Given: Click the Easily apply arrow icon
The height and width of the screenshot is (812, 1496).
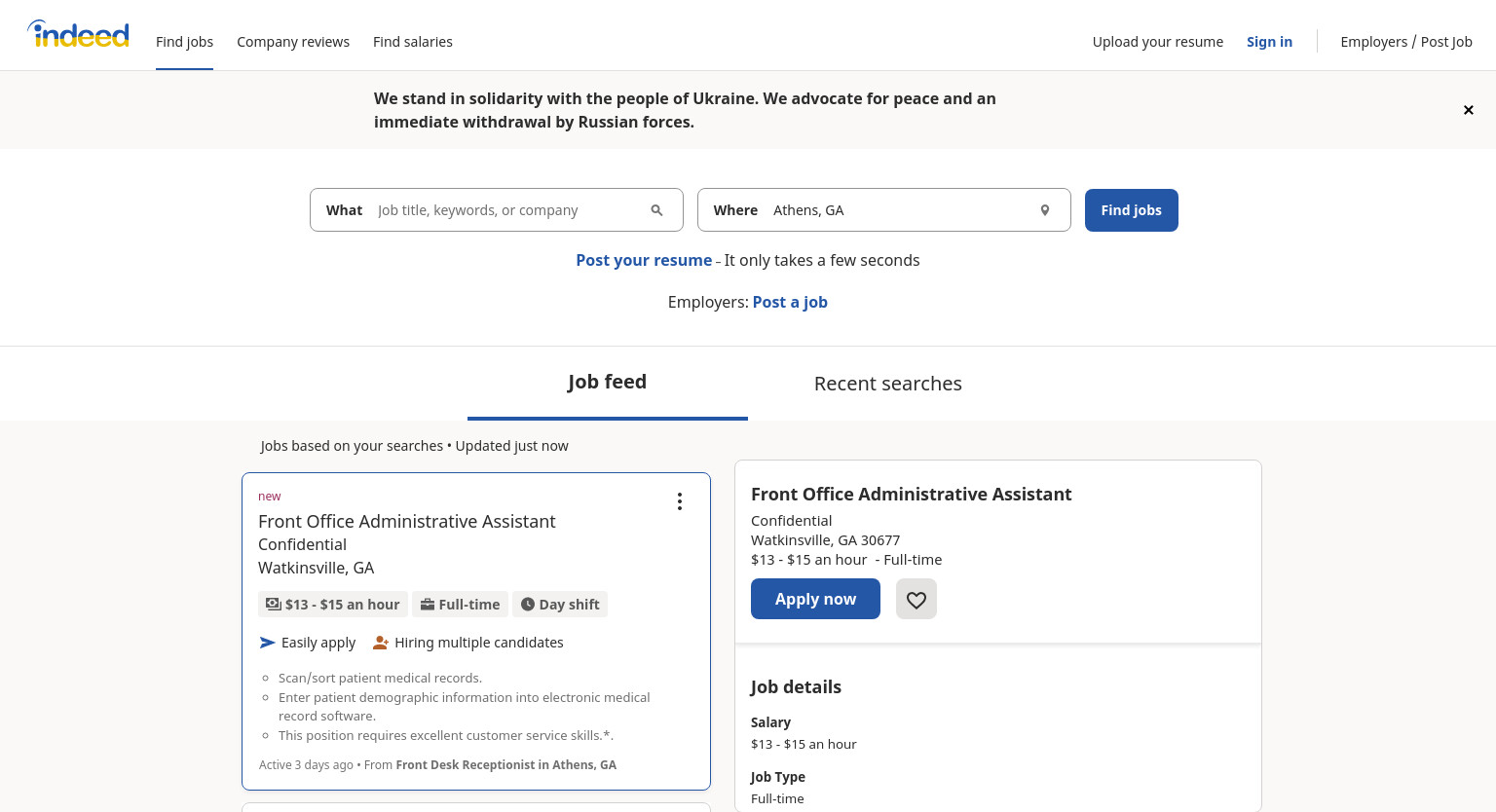Looking at the screenshot, I should tap(268, 643).
